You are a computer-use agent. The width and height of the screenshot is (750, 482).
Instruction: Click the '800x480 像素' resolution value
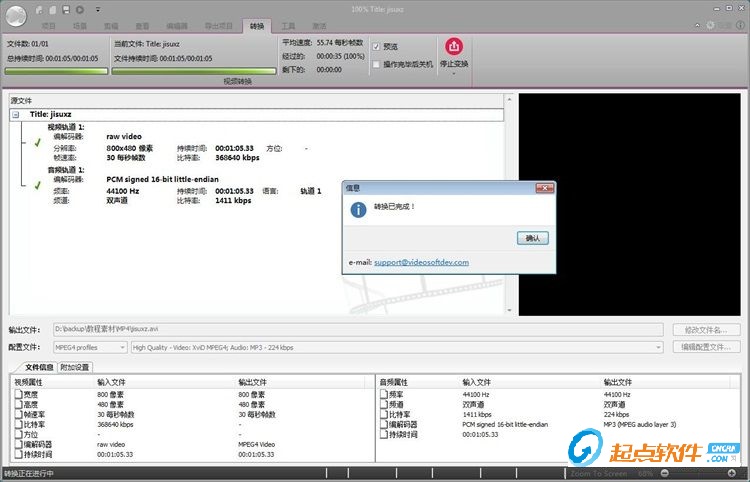tap(130, 148)
